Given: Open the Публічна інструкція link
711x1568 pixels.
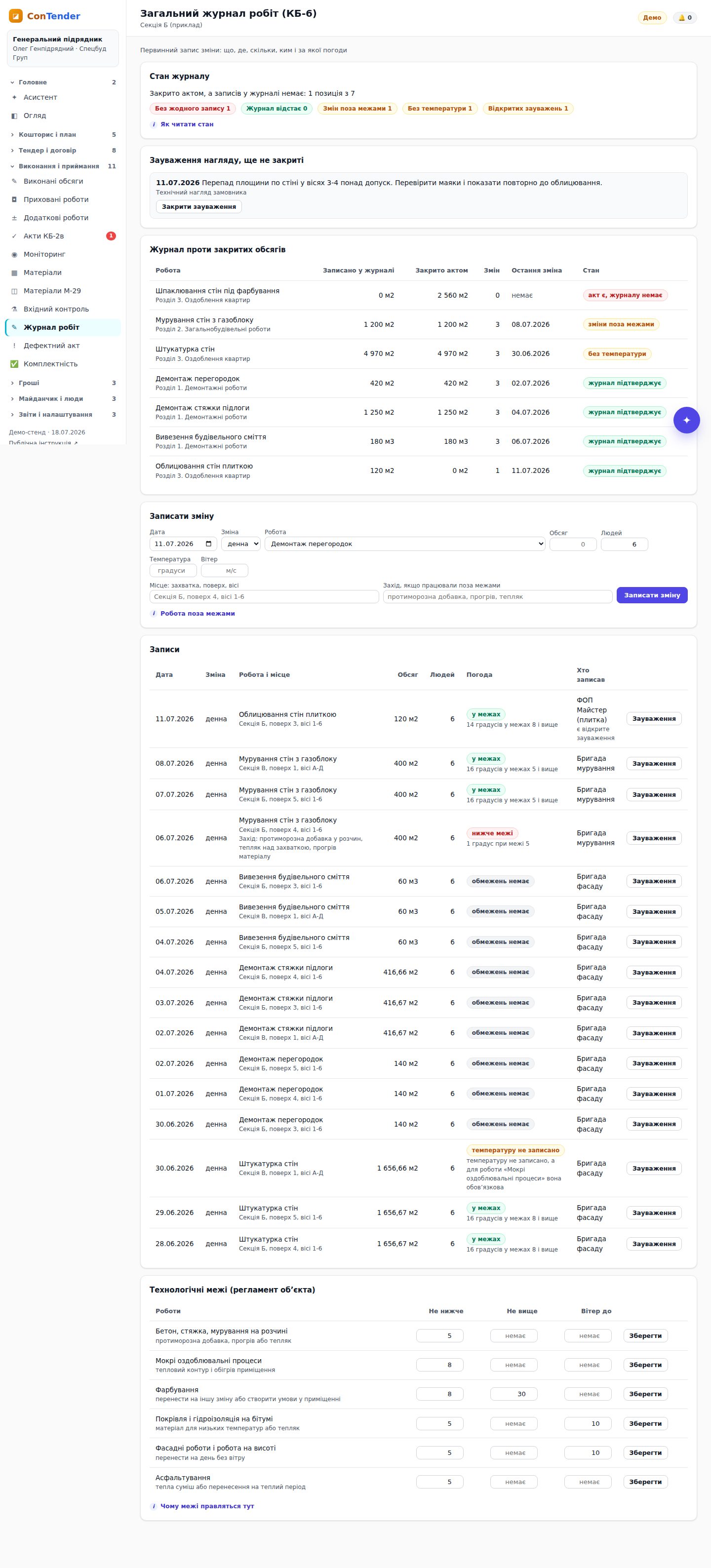Looking at the screenshot, I should tap(43, 442).
